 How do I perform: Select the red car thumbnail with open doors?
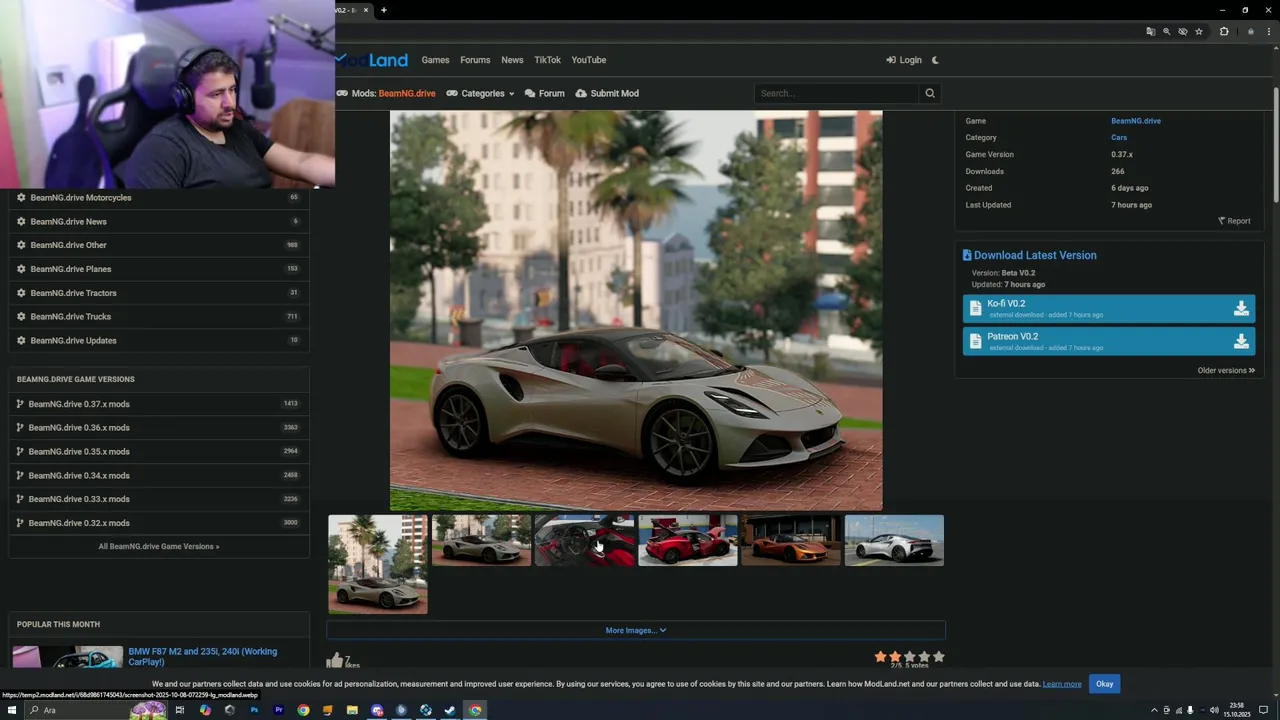tap(688, 540)
